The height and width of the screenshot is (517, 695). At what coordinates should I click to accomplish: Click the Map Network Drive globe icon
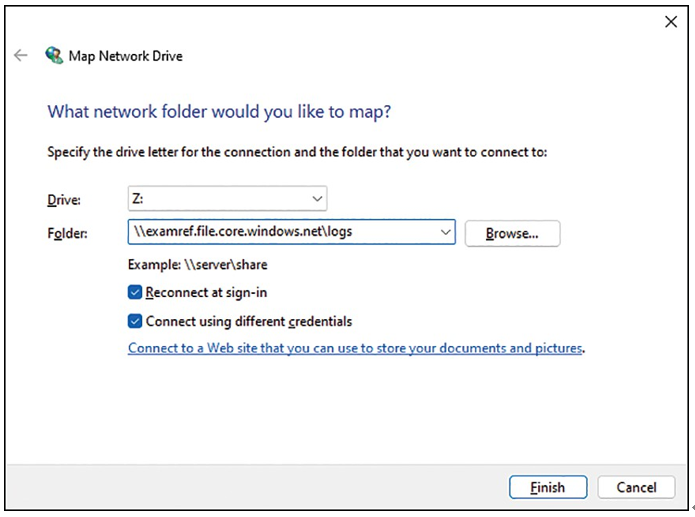coord(54,55)
